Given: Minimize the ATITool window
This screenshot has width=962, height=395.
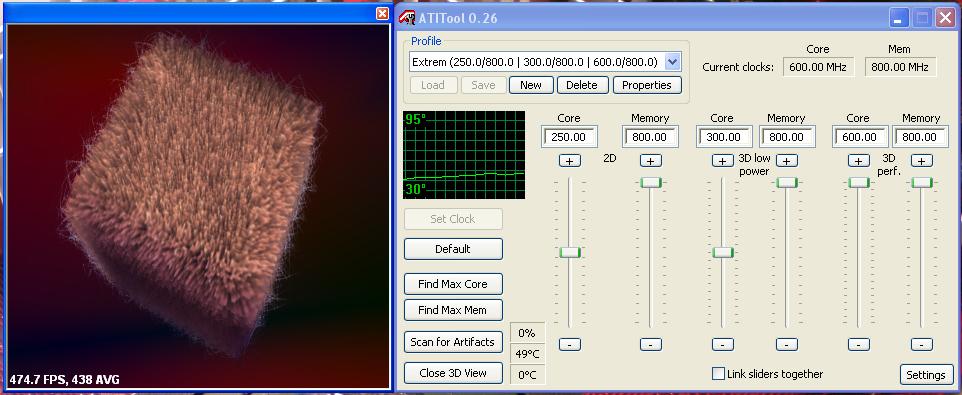Looking at the screenshot, I should point(899,18).
